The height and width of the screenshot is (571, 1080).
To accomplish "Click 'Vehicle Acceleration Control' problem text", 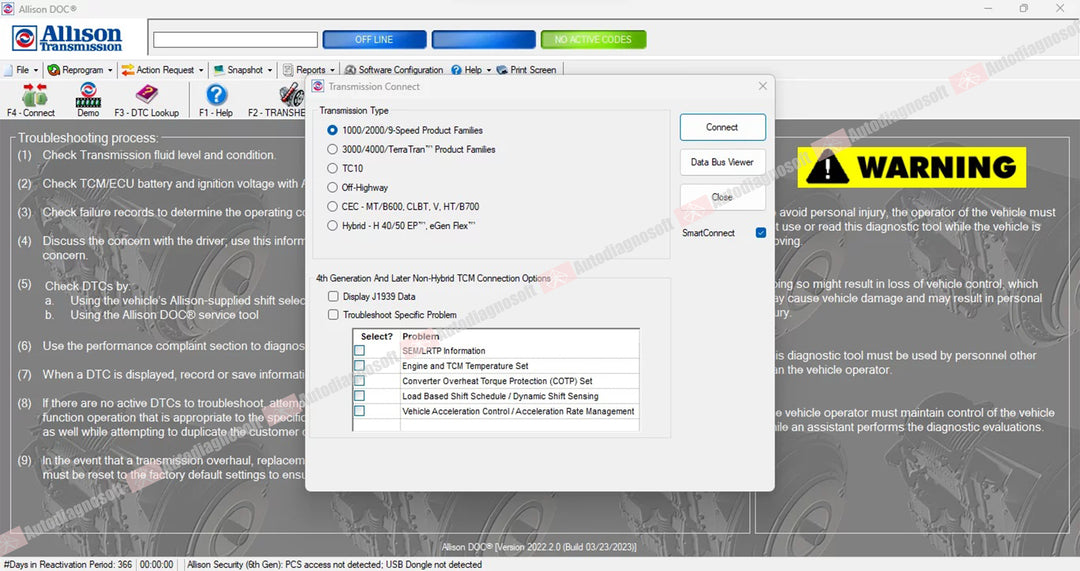I will (518, 411).
